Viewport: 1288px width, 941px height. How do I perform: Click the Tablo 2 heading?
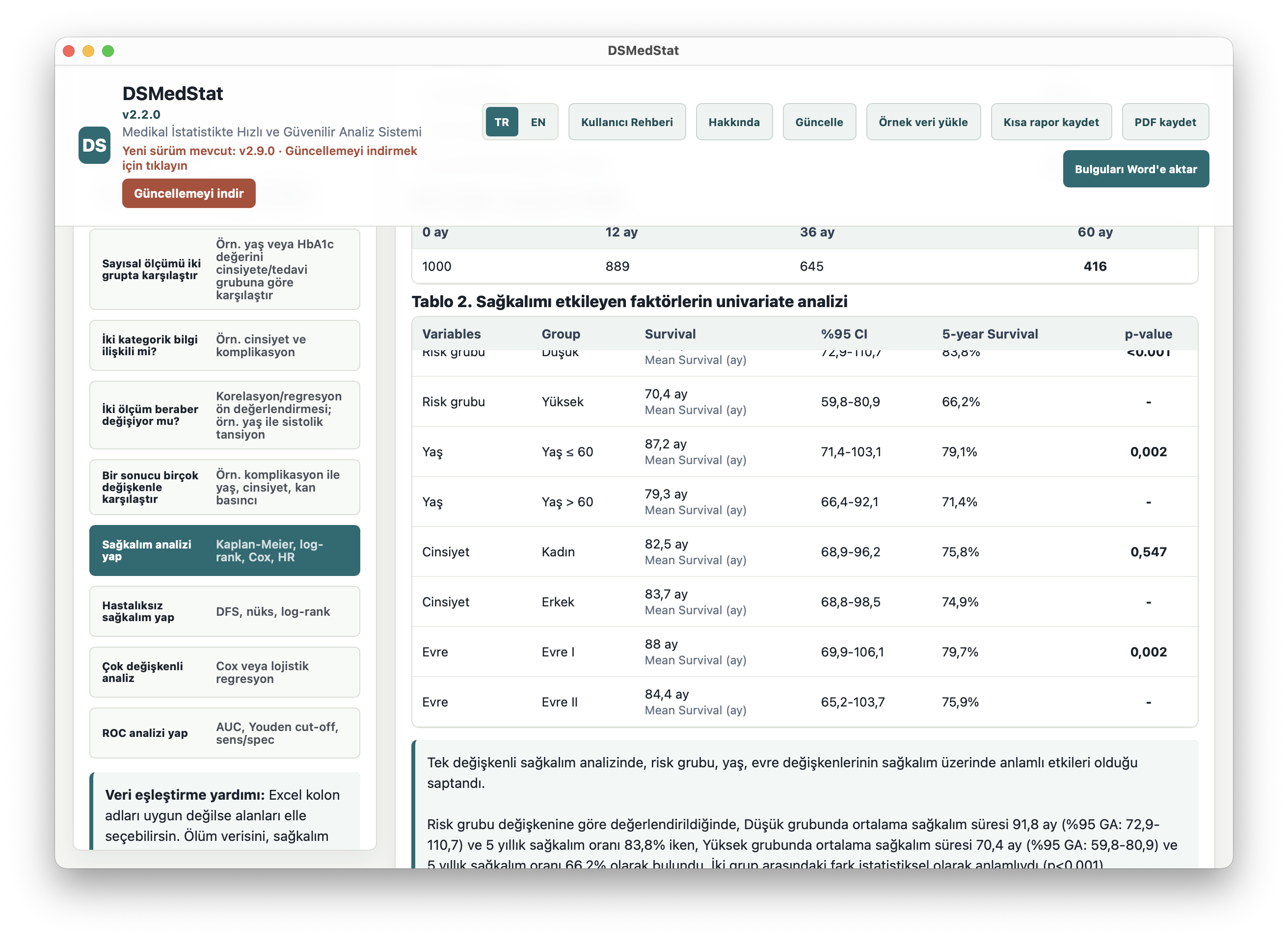pyautogui.click(x=629, y=302)
